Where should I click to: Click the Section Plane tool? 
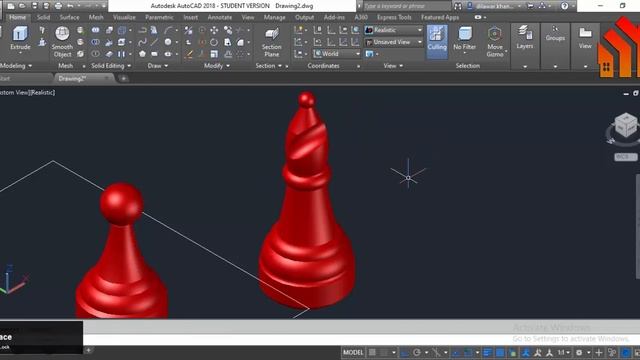(x=271, y=42)
